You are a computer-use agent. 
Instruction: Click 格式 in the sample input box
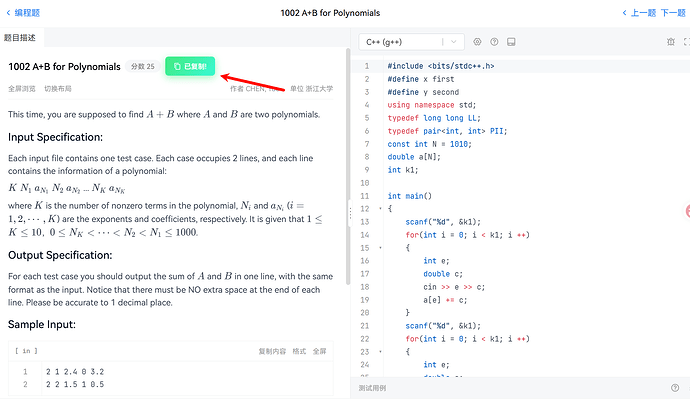[299, 351]
